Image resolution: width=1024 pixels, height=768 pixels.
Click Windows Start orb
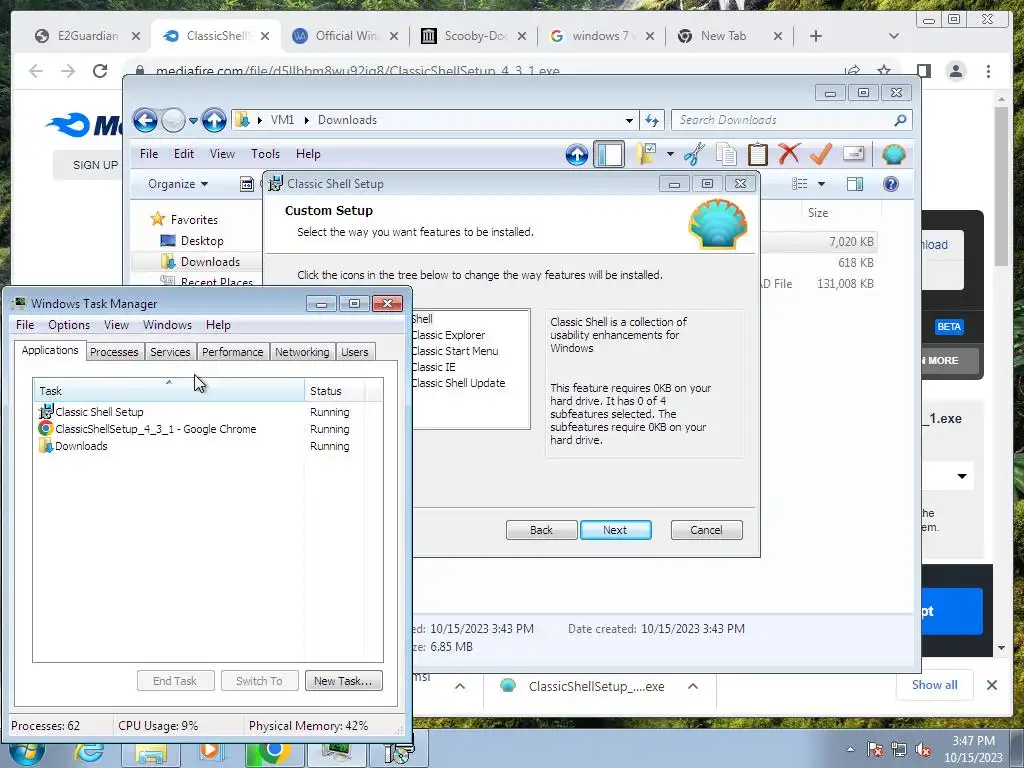click(x=26, y=753)
